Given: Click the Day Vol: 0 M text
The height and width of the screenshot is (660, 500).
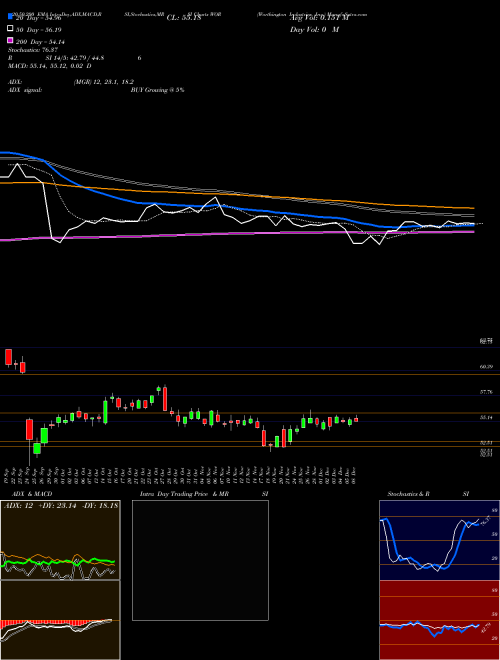Looking at the screenshot, I should click(314, 29).
